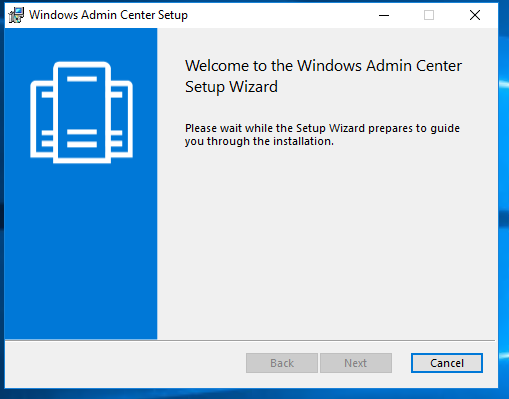This screenshot has height=399, width=509.
Task: Click the 'you through the installation' text line
Action: pos(259,141)
